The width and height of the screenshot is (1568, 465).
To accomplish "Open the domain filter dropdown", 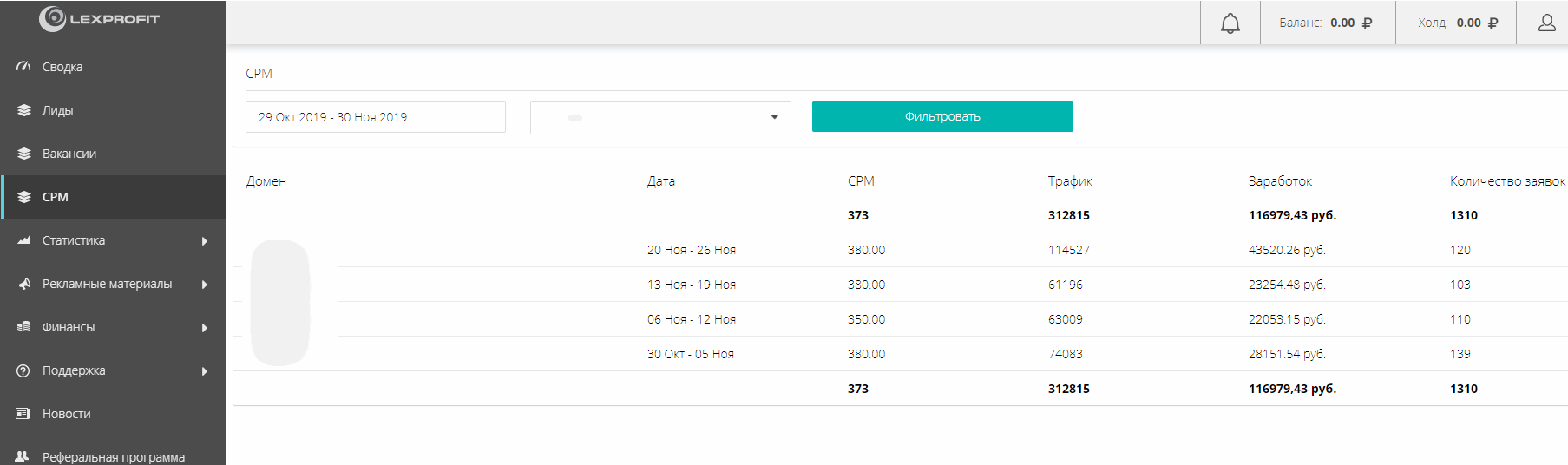I will (x=660, y=117).
